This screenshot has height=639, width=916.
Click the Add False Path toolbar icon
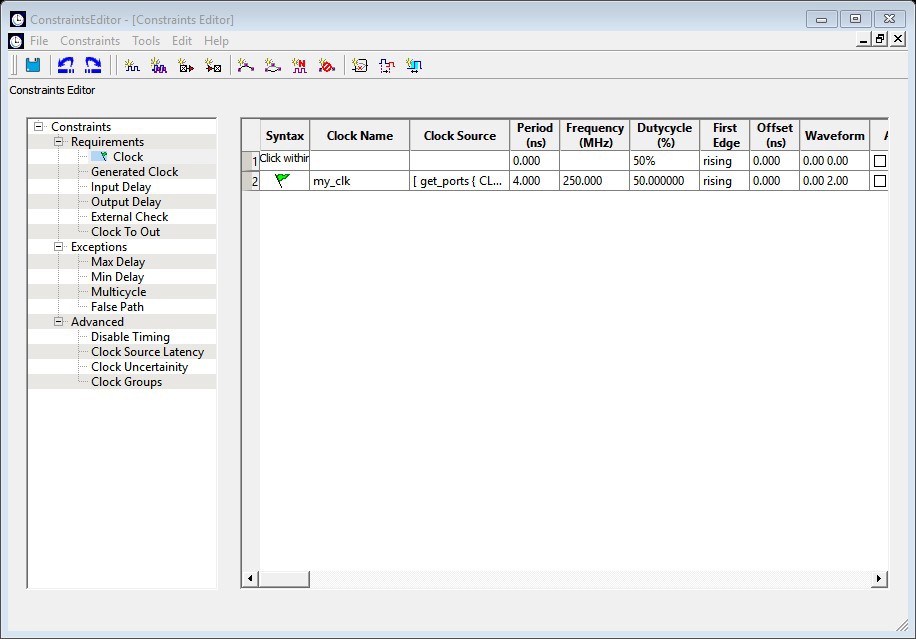pyautogui.click(x=326, y=65)
